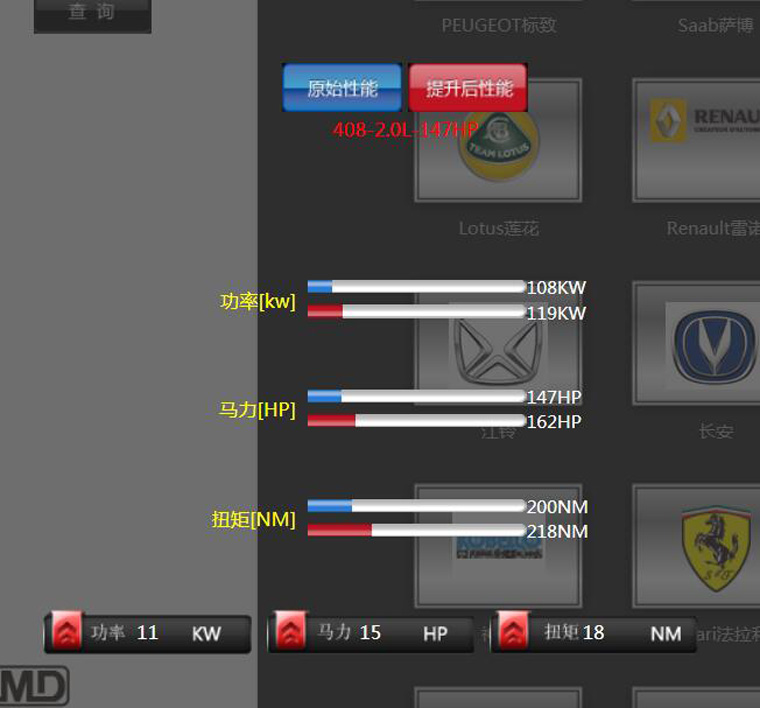760x708 pixels.
Task: Click the red 119KW power bar
Action: point(417,312)
